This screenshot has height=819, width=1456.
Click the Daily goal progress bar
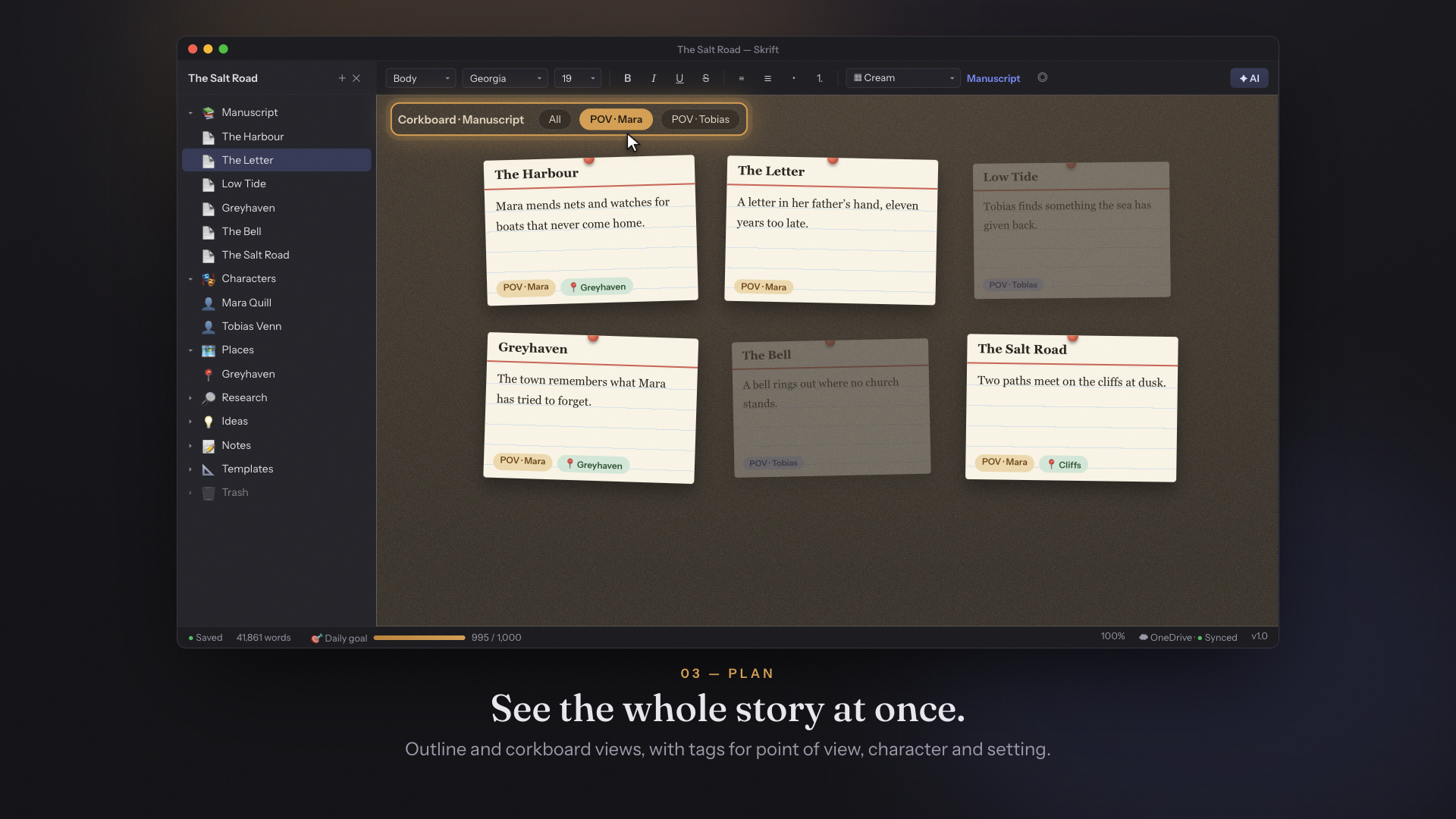419,638
